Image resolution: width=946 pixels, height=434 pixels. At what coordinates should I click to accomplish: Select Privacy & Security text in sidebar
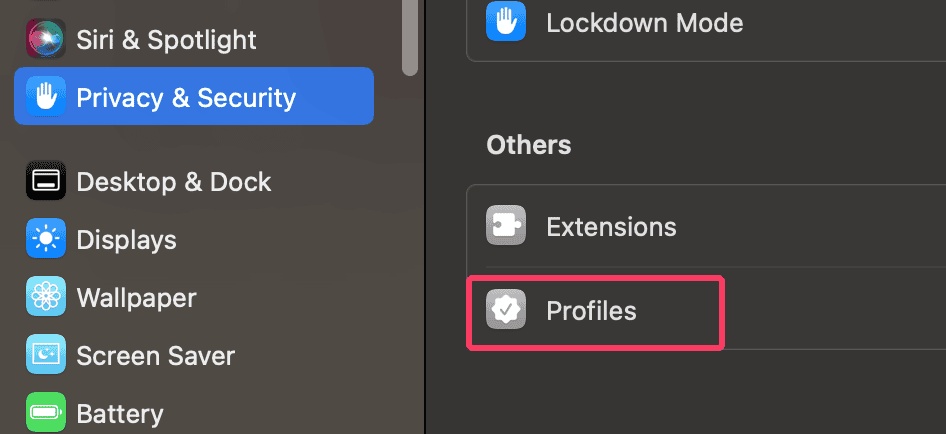(x=186, y=98)
